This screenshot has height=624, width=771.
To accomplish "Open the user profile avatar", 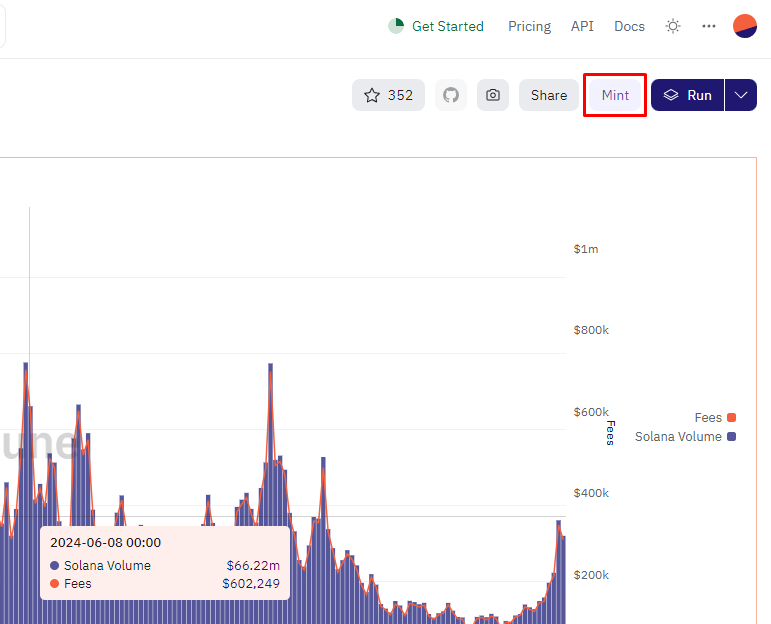I will [745, 26].
